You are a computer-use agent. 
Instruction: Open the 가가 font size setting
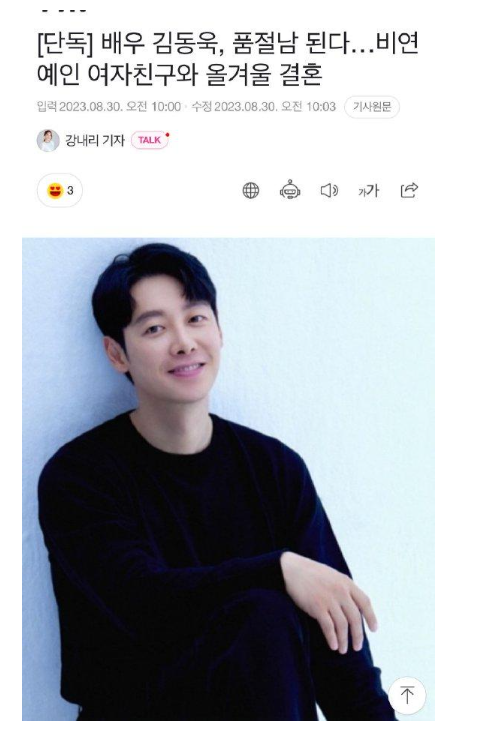[x=369, y=190]
